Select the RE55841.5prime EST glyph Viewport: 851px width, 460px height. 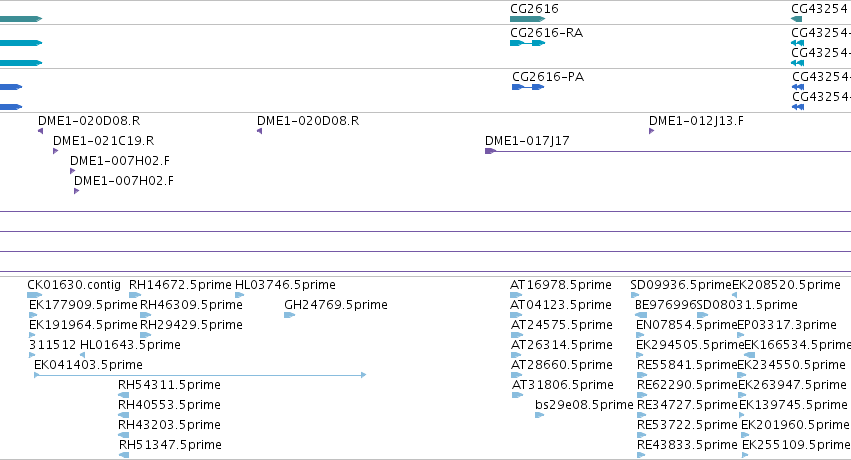pyautogui.click(x=642, y=375)
